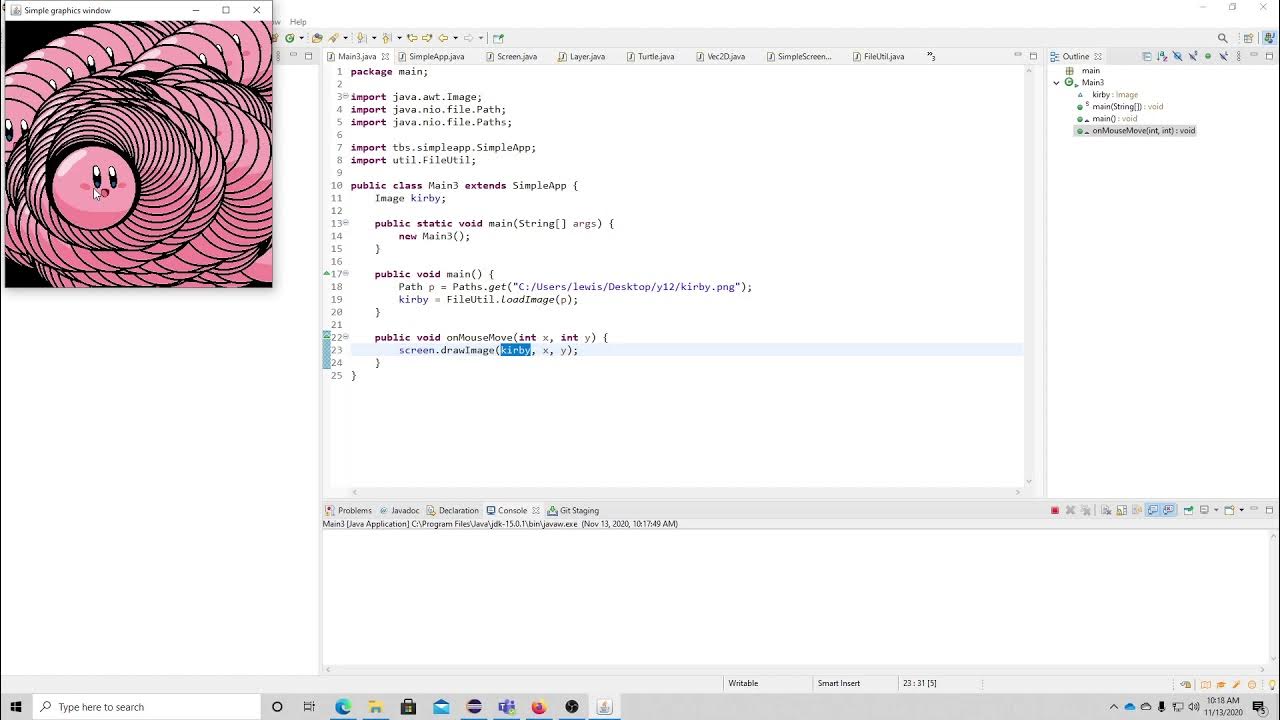This screenshot has width=1280, height=720.
Task: Toggle Hide Local Types in Outline toolbar
Action: [x=1223, y=56]
